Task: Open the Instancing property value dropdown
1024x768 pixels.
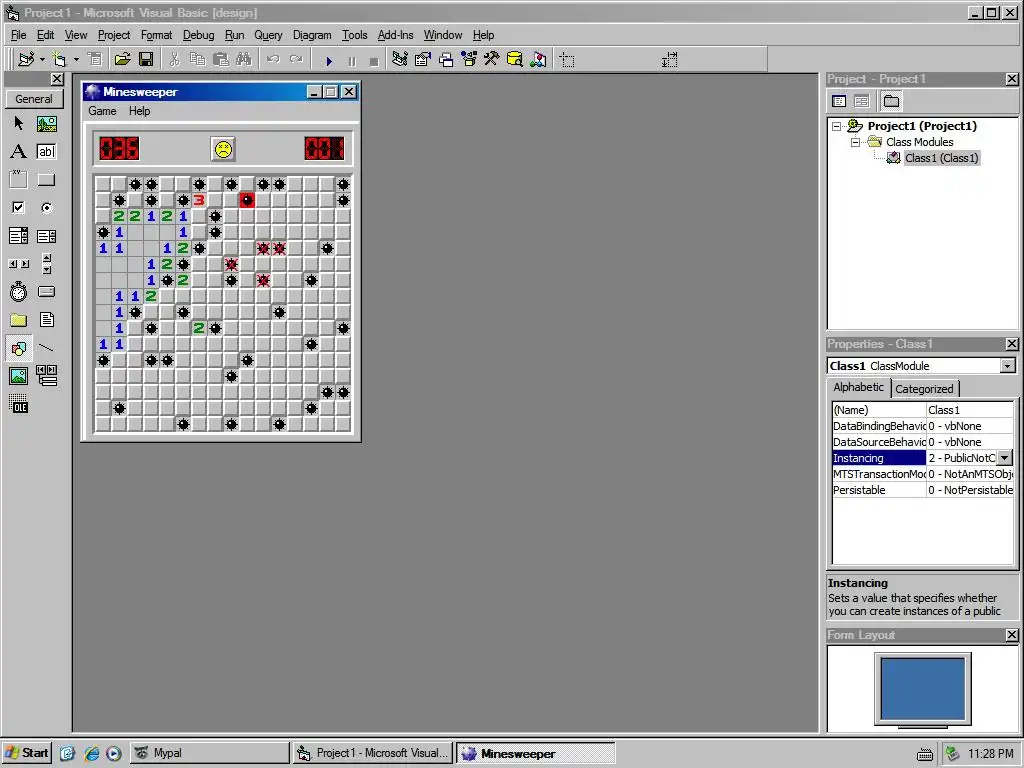Action: [x=1005, y=458]
